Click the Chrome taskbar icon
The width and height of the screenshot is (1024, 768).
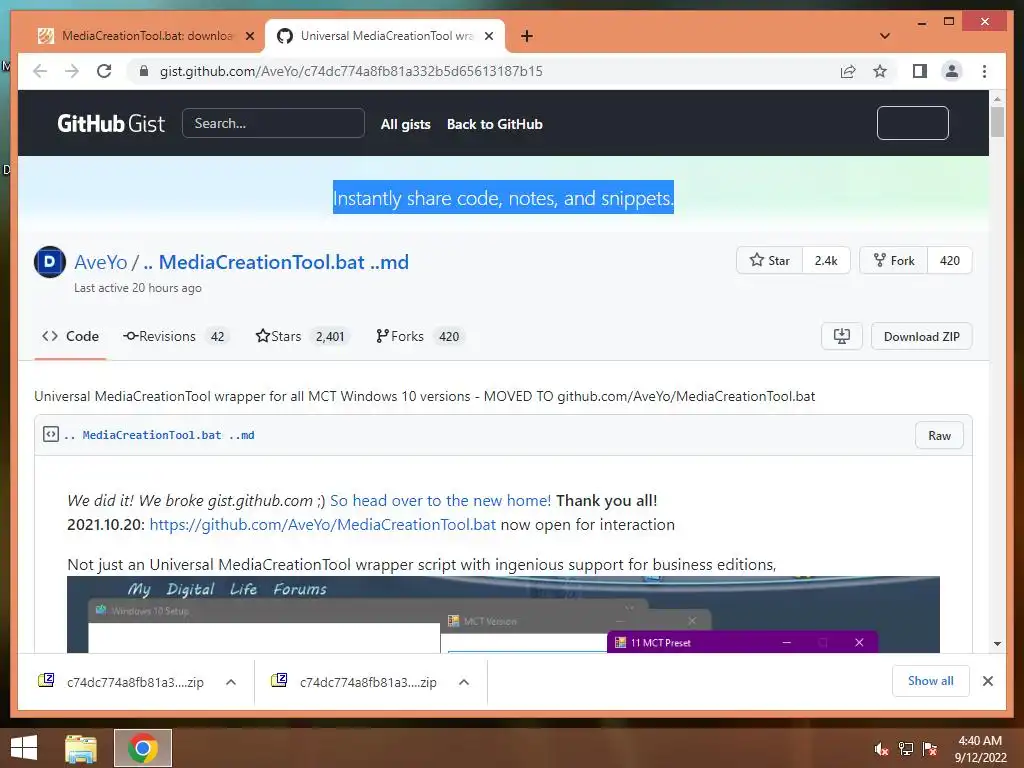pyautogui.click(x=143, y=748)
